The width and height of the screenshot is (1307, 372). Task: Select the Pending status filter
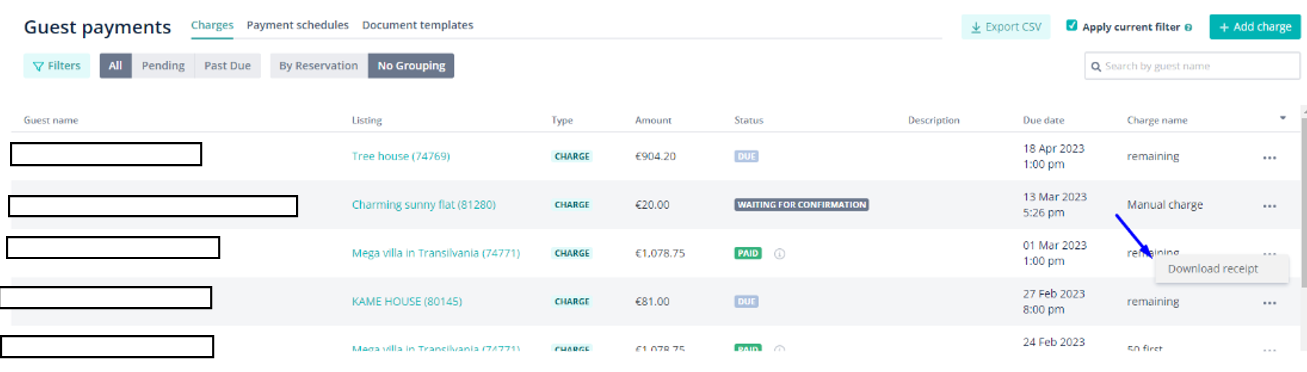[163, 66]
